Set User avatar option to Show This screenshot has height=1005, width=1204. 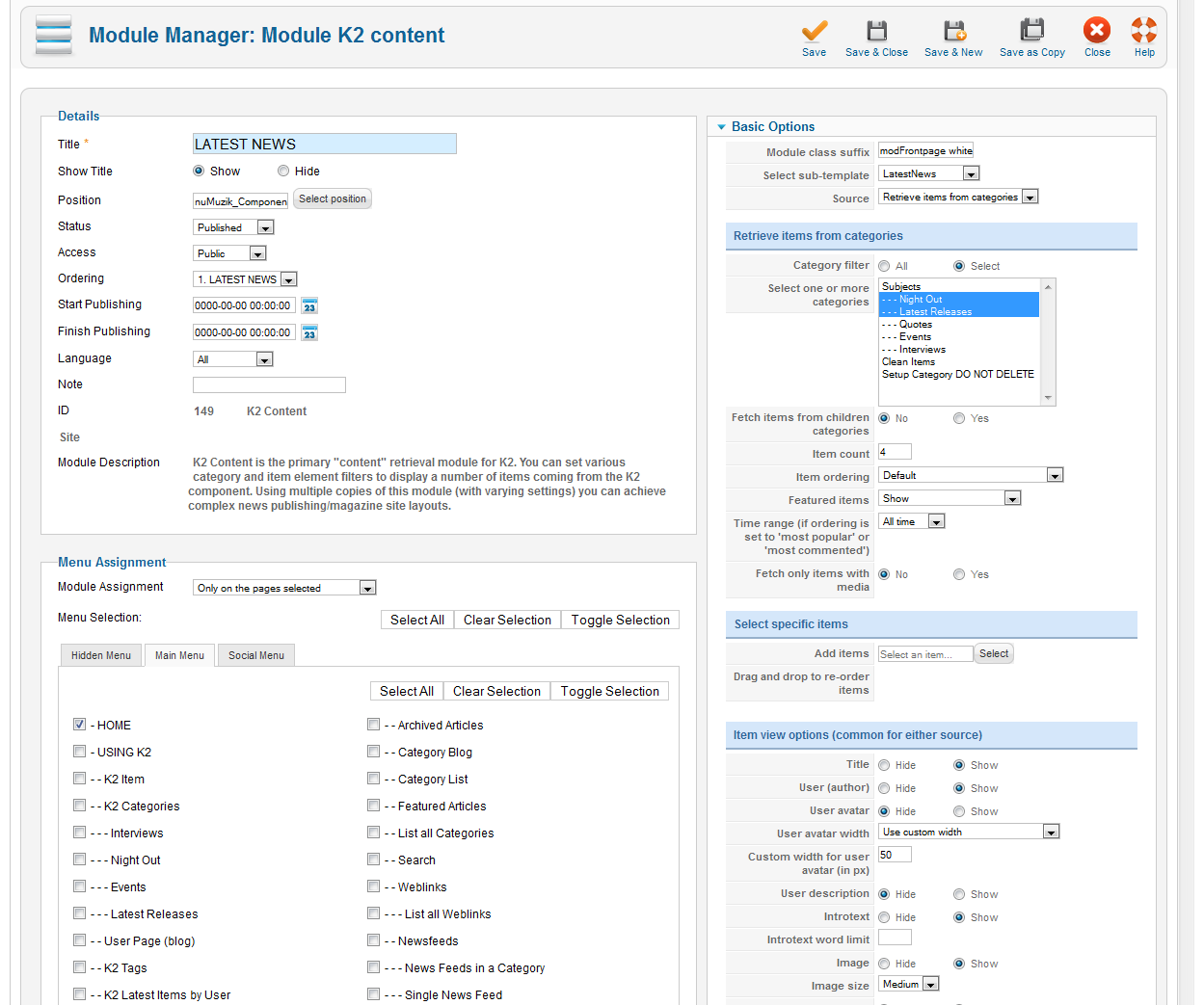(x=959, y=811)
